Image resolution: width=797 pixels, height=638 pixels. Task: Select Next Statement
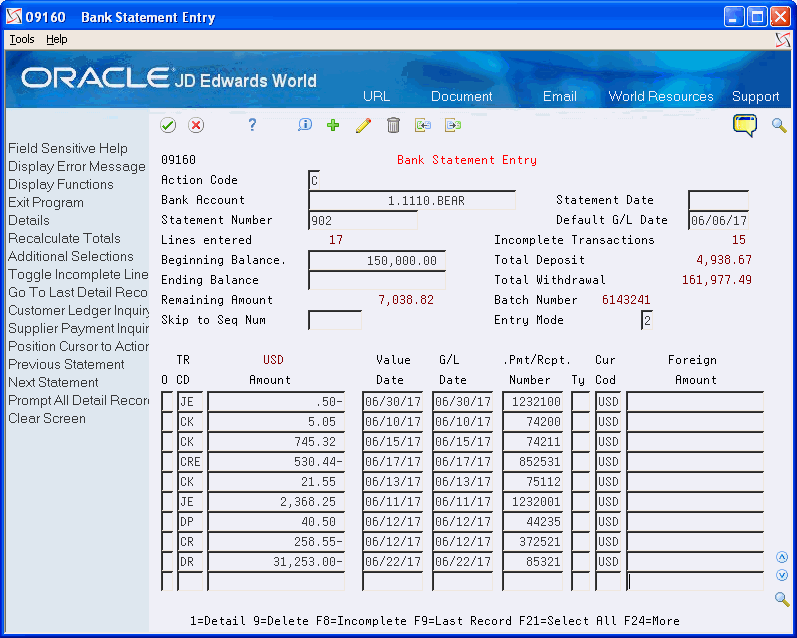click(x=53, y=382)
